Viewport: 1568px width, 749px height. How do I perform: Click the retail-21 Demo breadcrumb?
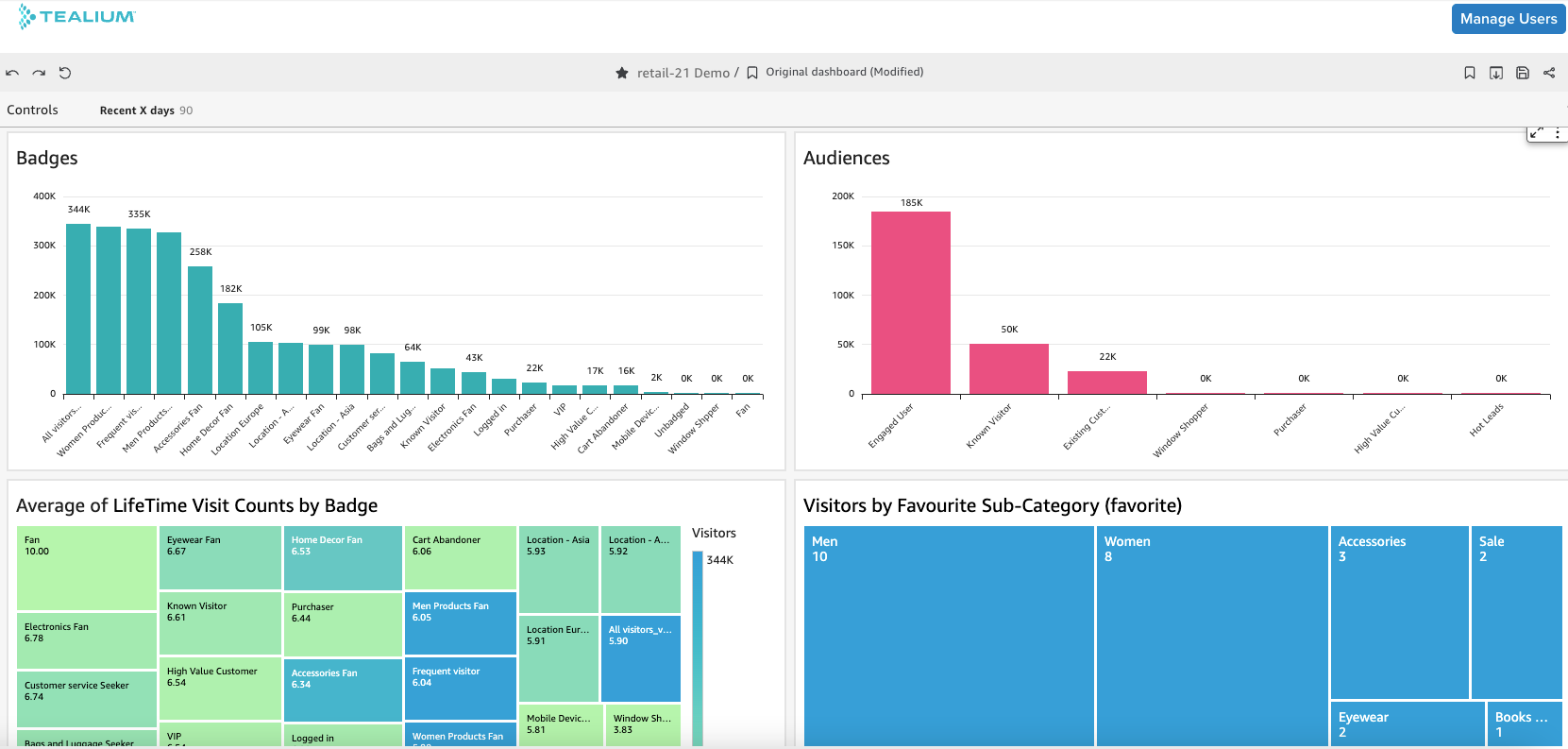point(683,73)
